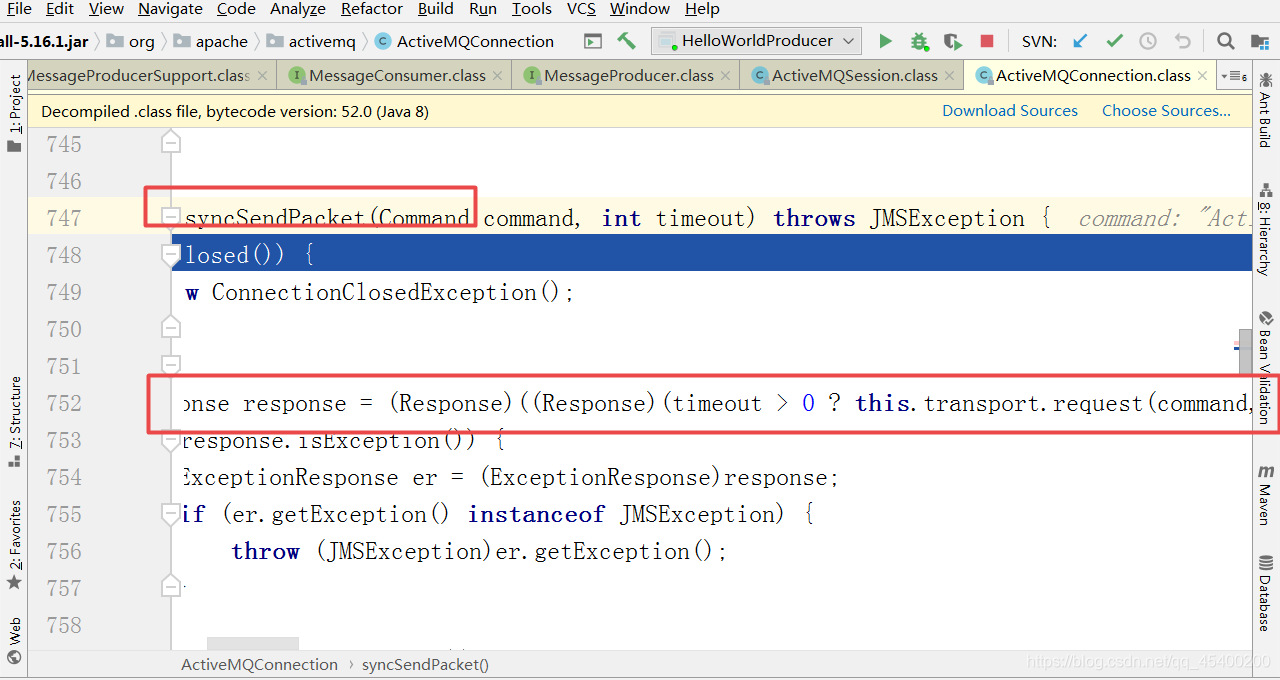Switch to MessageConsumer.class tab
Screen dimensions: 1280x680
pyautogui.click(x=397, y=76)
